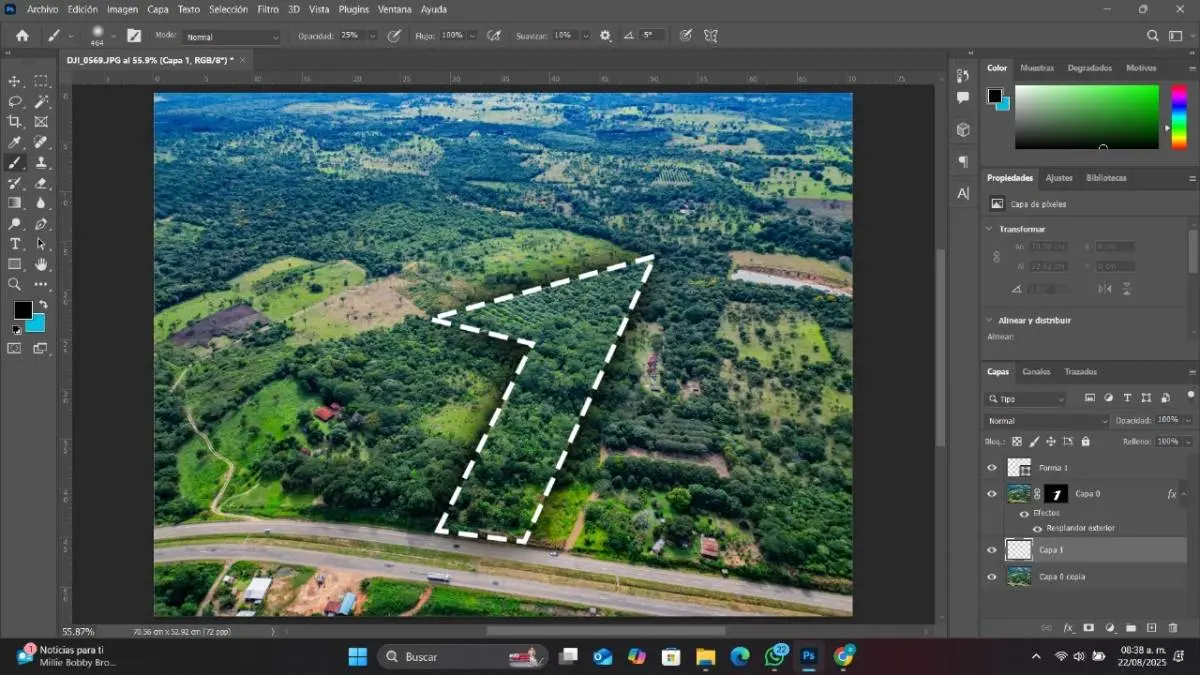Open the Filtro menu
Viewport: 1200px width, 675px height.
pos(268,9)
